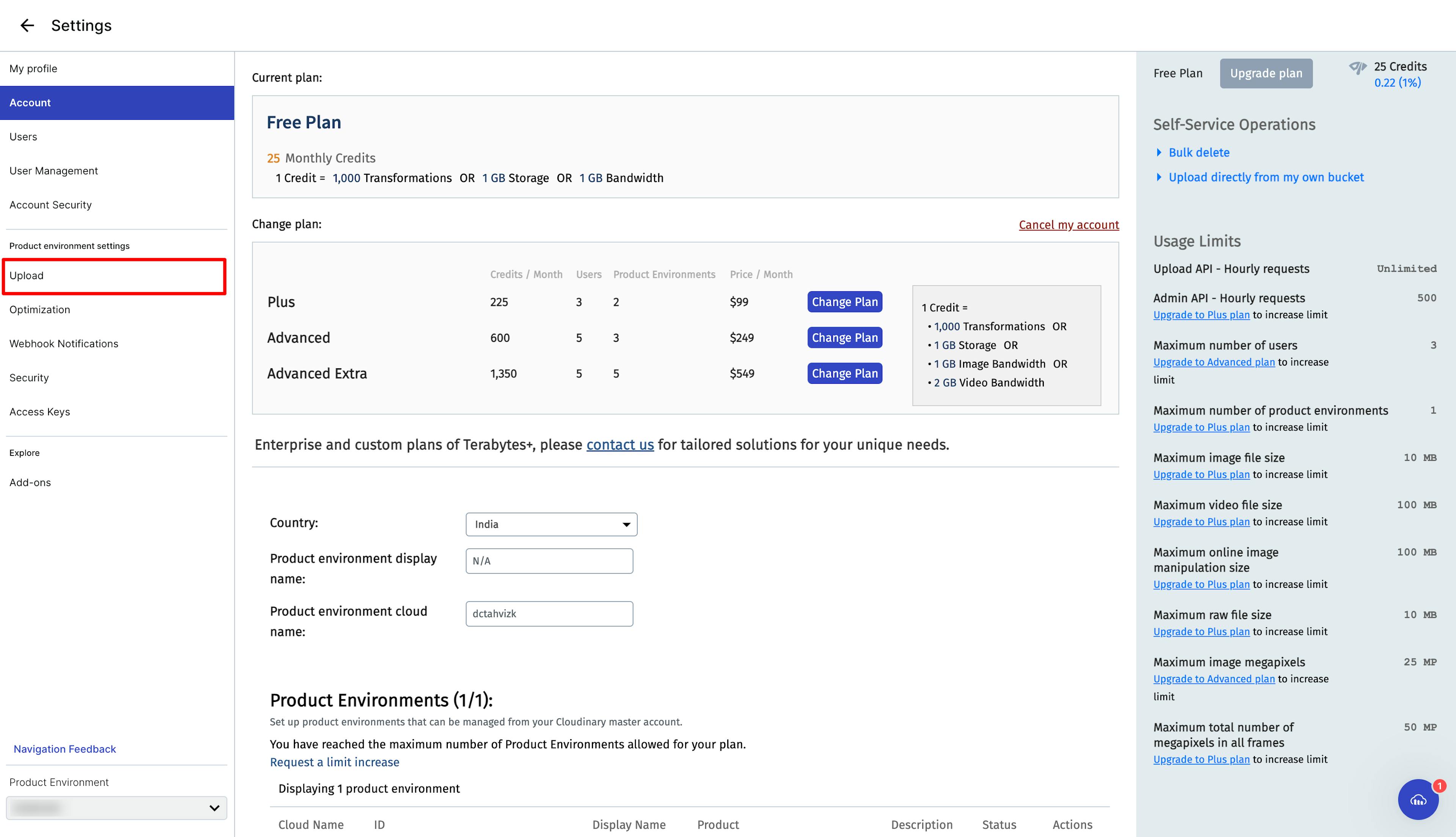Screen dimensions: 1456x837
Task: Click Change Plan for Plus tier
Action: 844,301
